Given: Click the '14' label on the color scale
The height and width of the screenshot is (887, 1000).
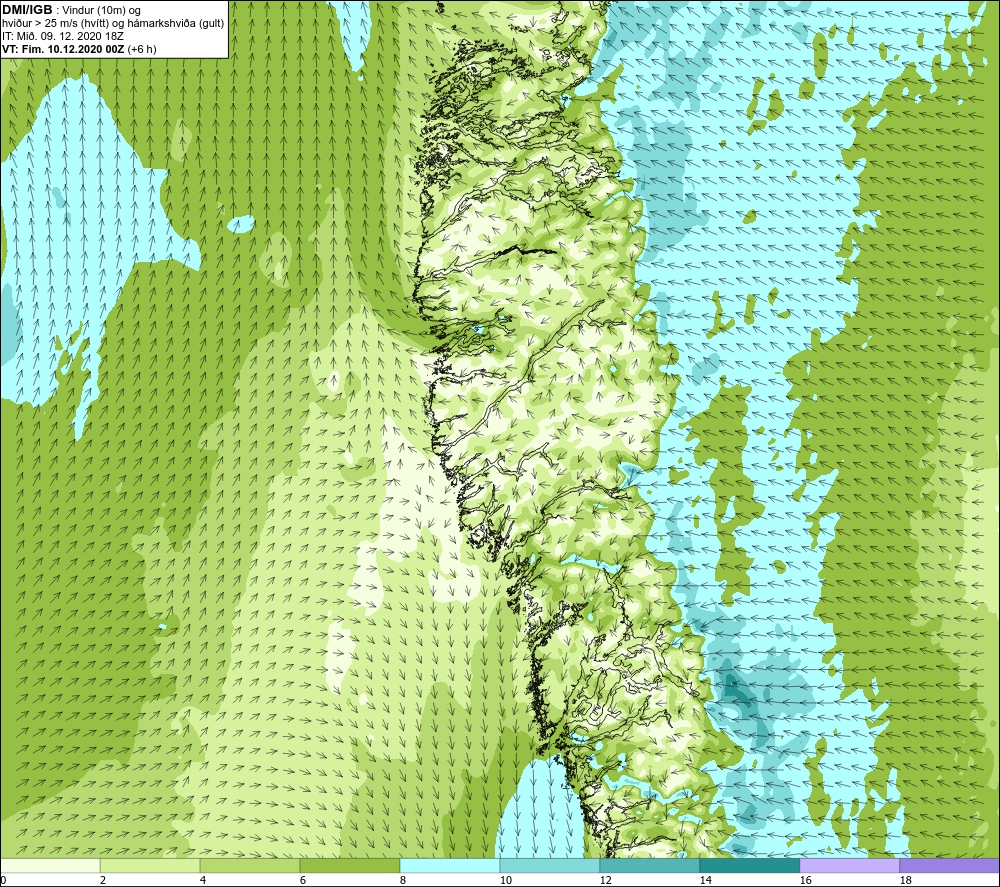Looking at the screenshot, I should click(705, 881).
